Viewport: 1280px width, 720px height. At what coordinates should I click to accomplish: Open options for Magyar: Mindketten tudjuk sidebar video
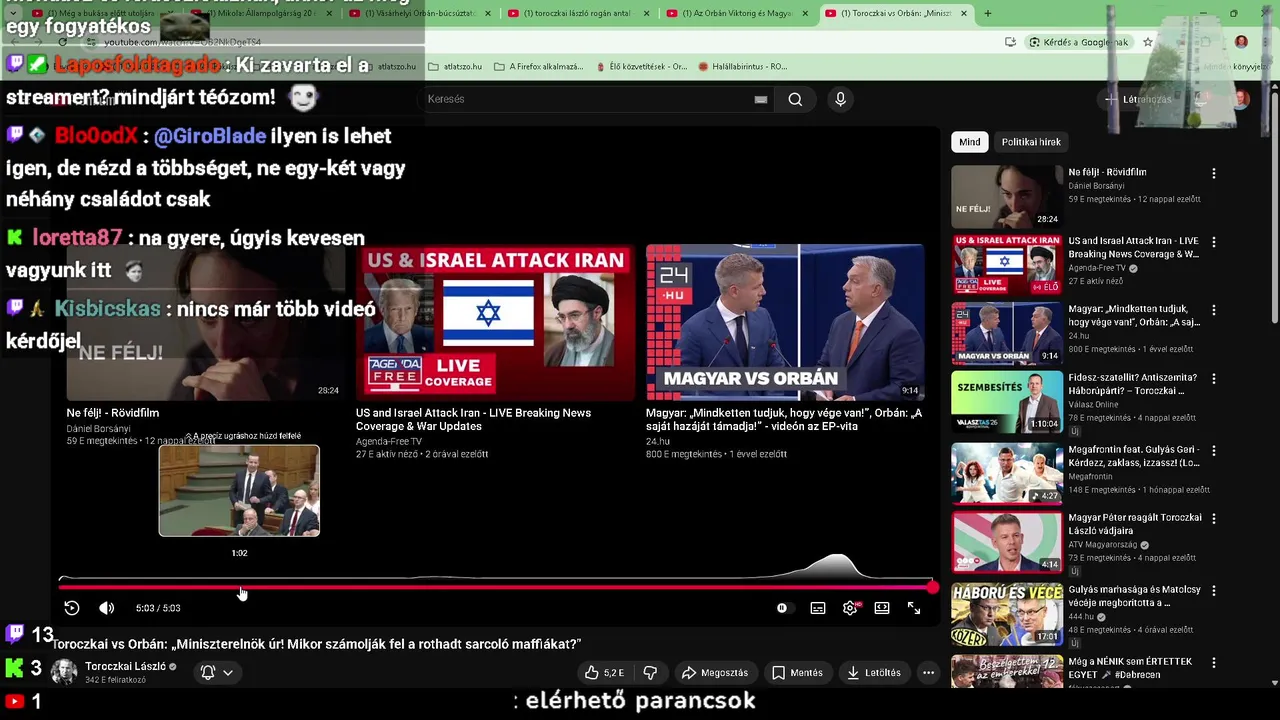pos(1214,310)
